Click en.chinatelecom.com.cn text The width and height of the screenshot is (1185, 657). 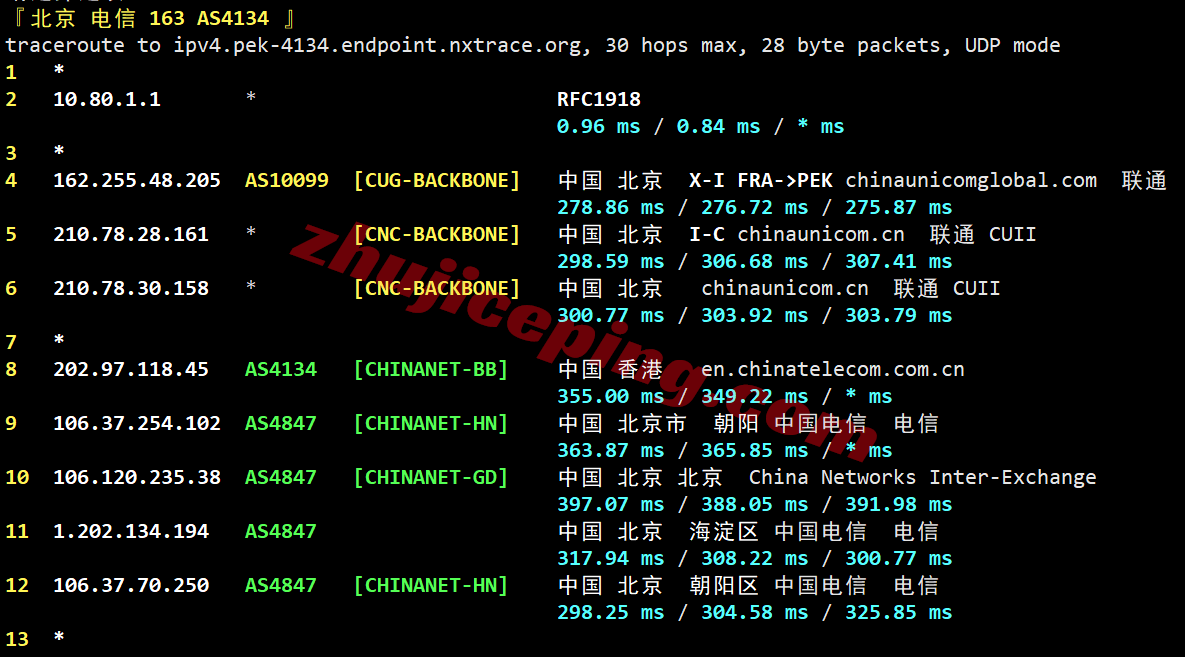[833, 370]
